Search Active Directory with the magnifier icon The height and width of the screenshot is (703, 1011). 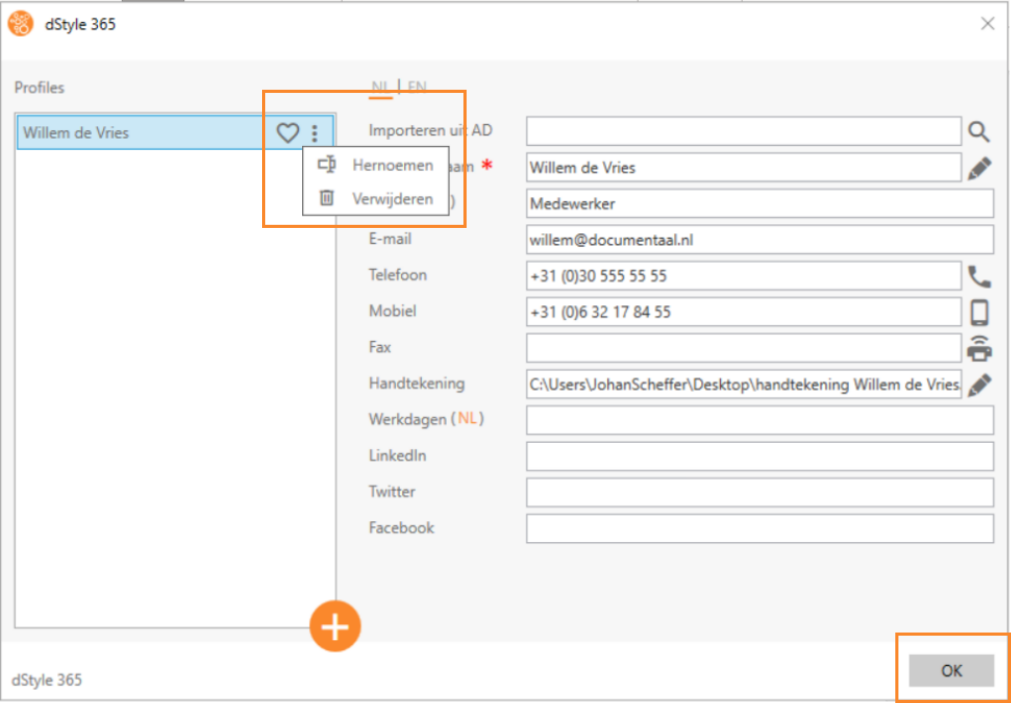point(979,132)
